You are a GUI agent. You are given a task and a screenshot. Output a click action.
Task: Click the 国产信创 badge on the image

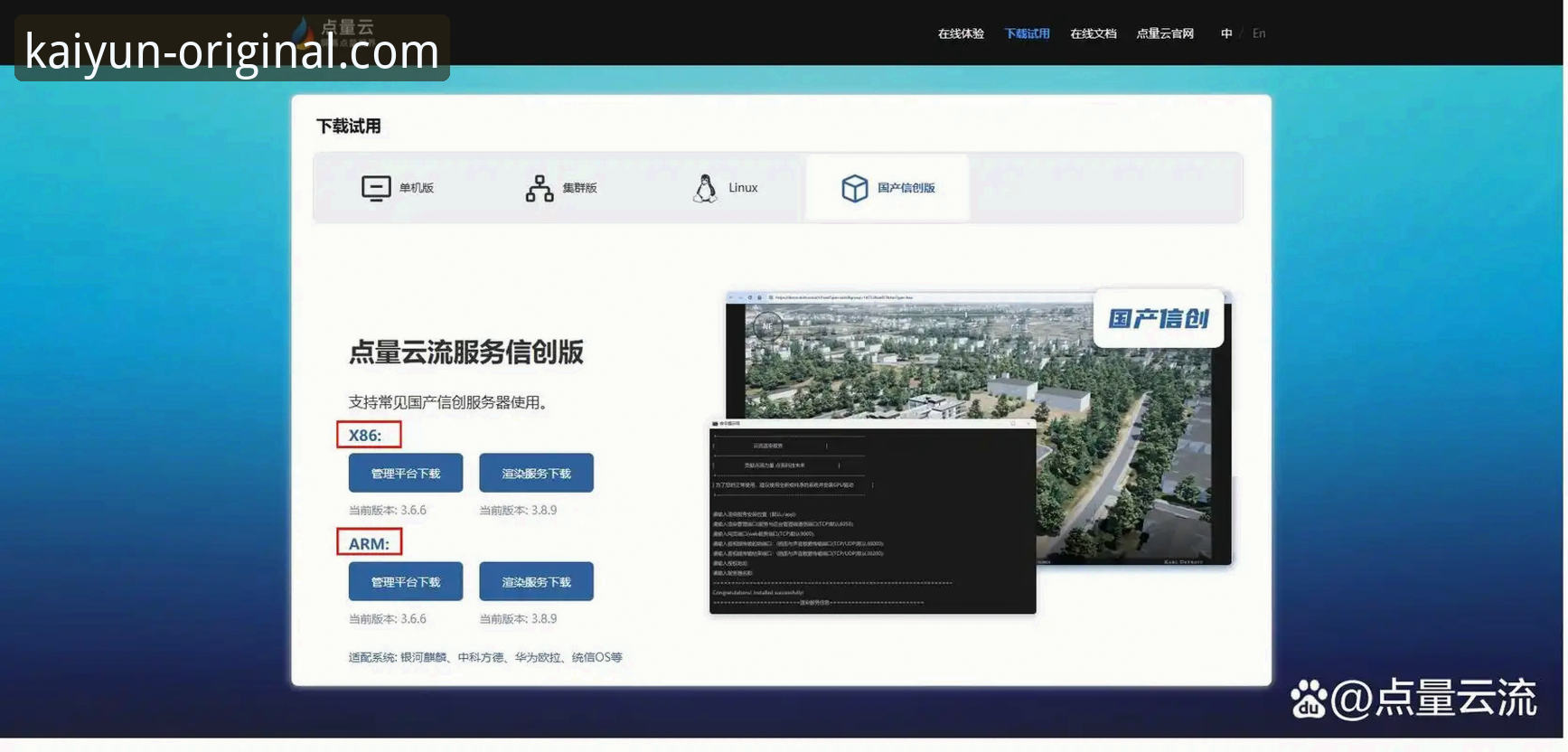[x=1158, y=319]
